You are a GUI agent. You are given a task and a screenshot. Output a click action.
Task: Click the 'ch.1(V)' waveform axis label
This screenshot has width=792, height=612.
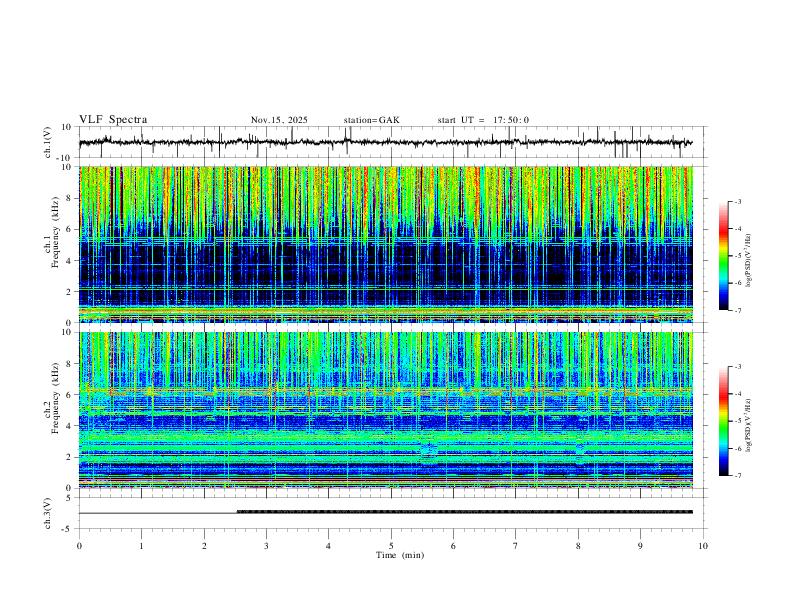pos(48,142)
